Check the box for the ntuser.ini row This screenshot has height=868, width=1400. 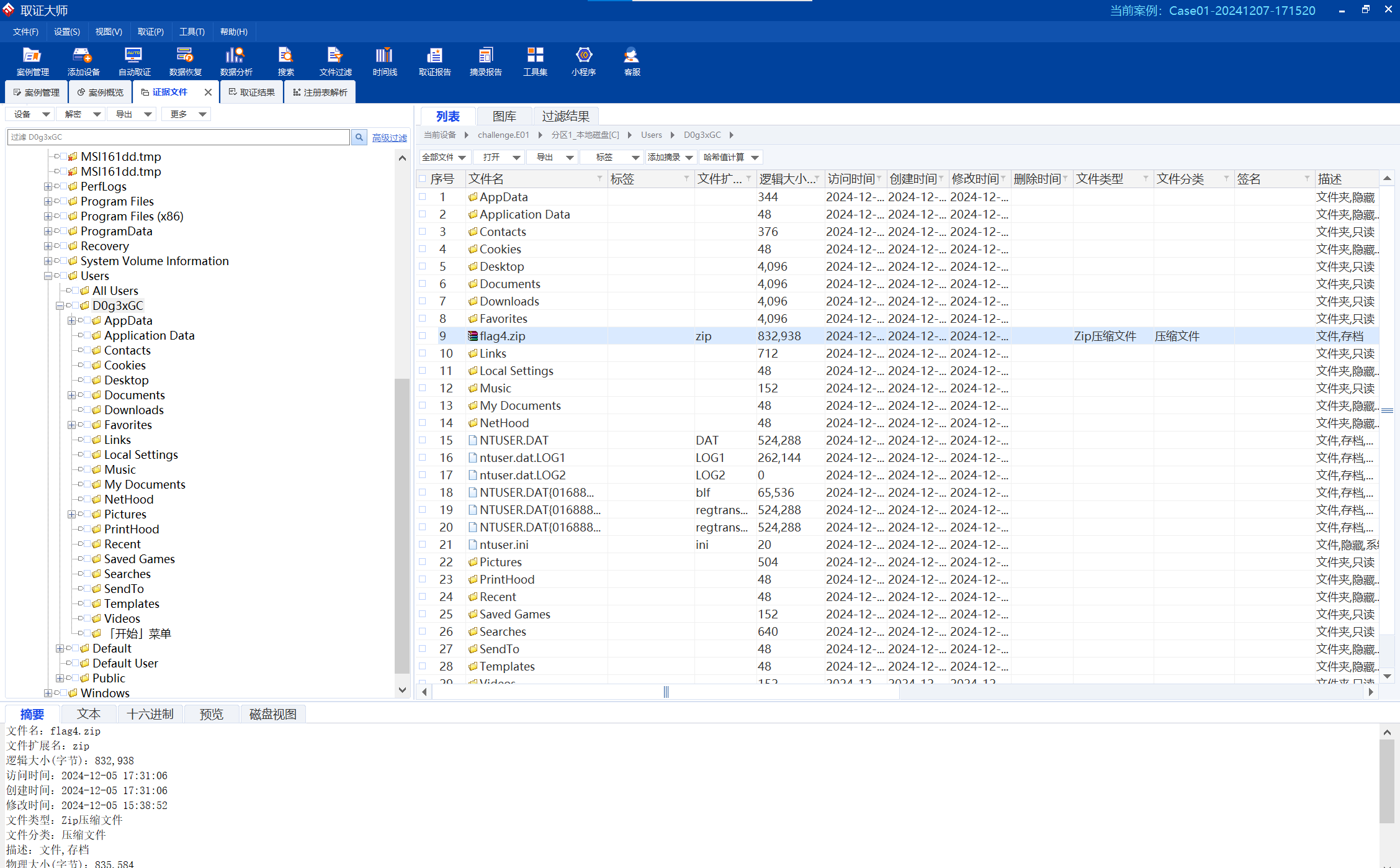(x=423, y=544)
